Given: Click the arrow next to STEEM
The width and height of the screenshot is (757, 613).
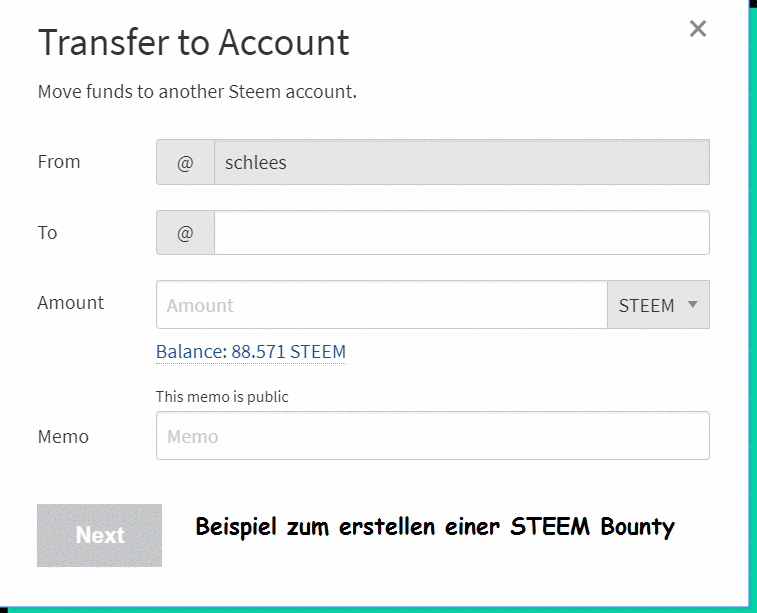Looking at the screenshot, I should point(692,305).
